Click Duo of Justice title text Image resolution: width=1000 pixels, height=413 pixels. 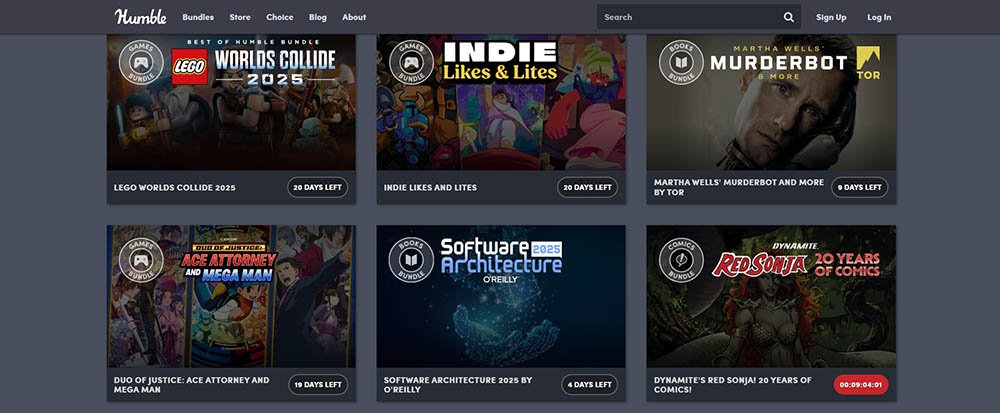(191, 385)
